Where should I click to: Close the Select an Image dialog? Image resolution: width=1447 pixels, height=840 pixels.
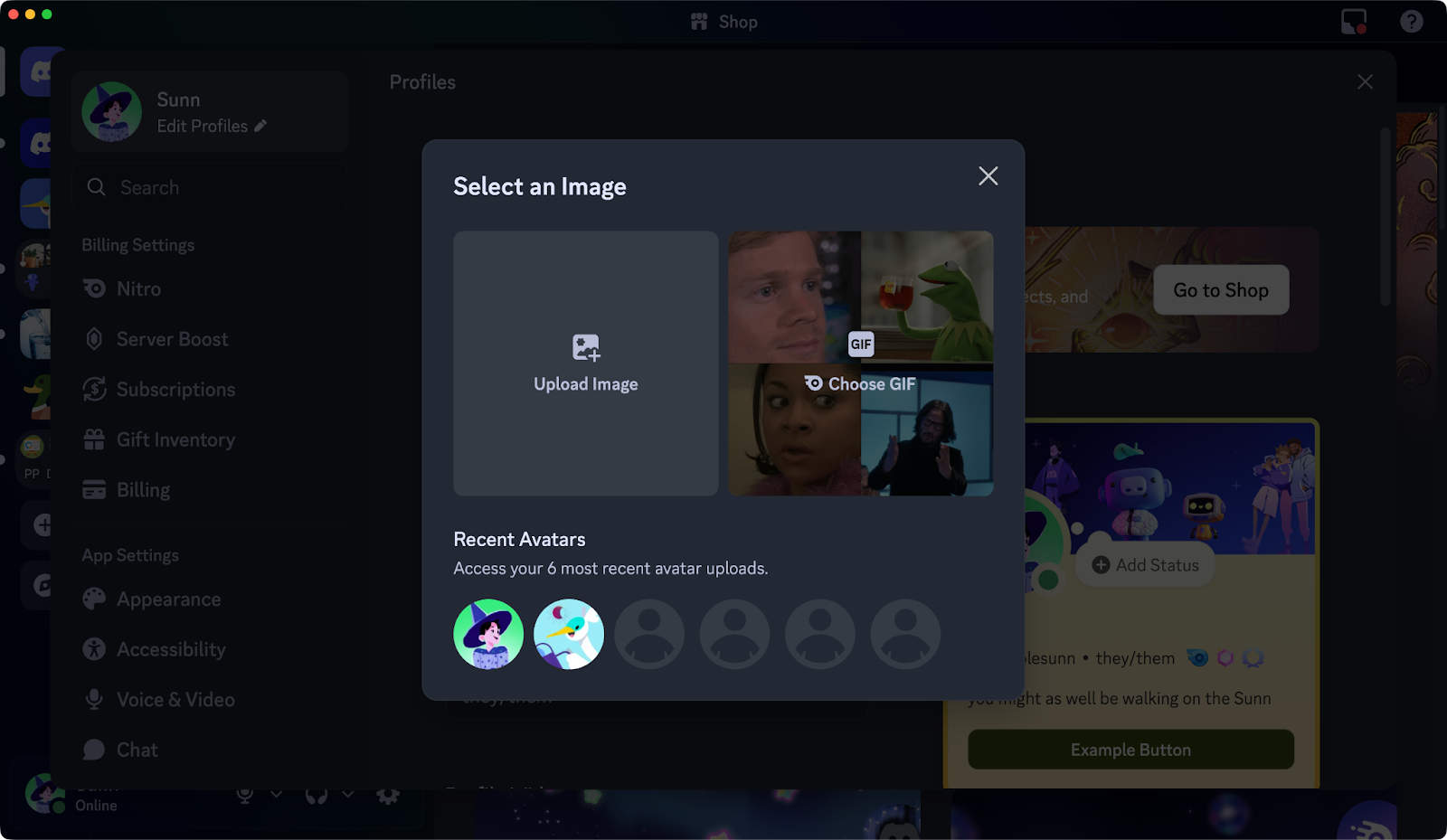pyautogui.click(x=988, y=175)
